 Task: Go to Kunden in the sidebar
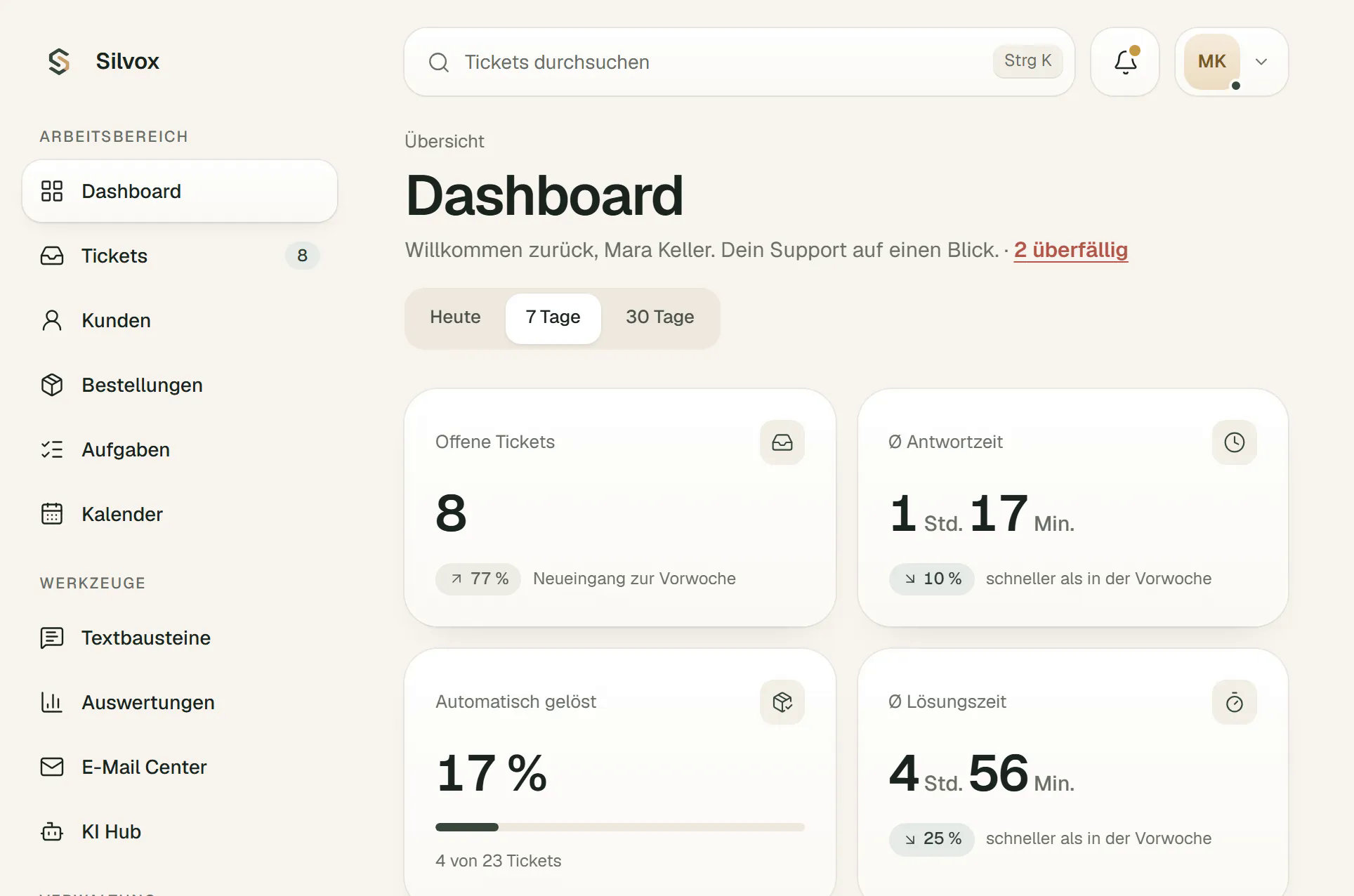point(180,320)
